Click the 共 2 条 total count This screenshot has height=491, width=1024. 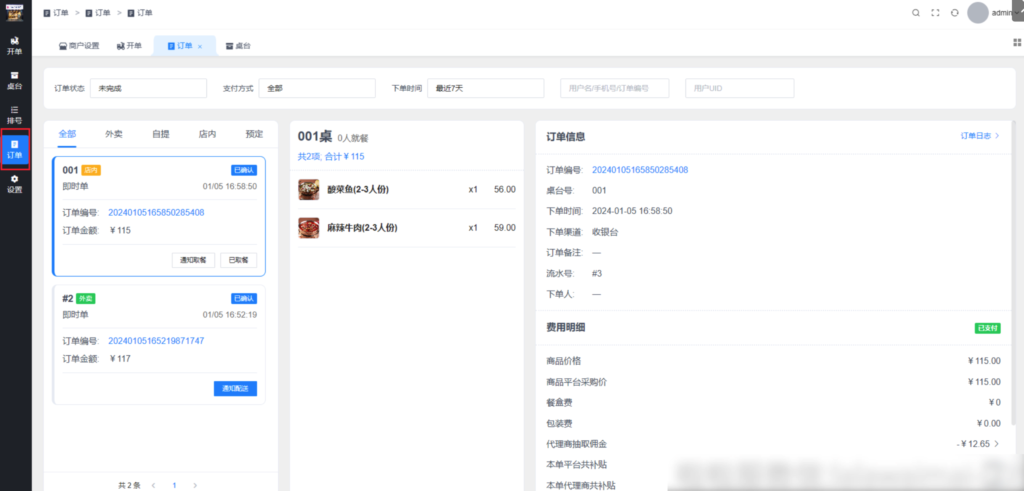(x=129, y=485)
